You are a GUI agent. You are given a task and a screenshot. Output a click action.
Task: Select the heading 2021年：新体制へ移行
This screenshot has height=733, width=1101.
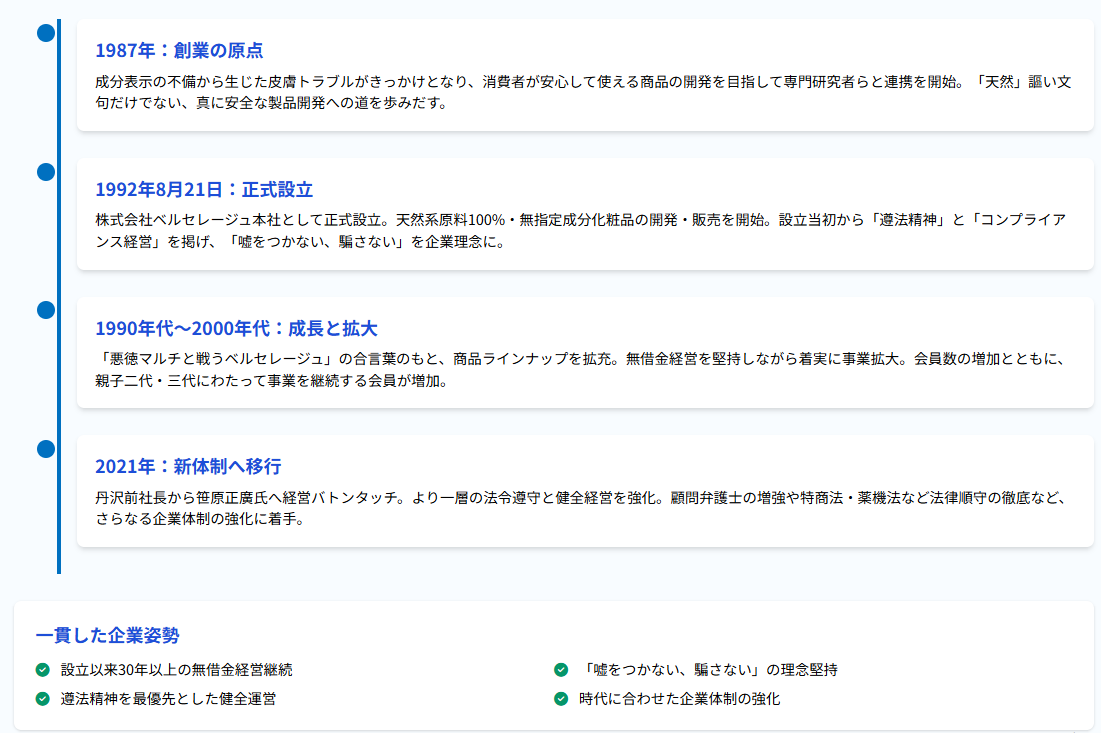pyautogui.click(x=188, y=467)
